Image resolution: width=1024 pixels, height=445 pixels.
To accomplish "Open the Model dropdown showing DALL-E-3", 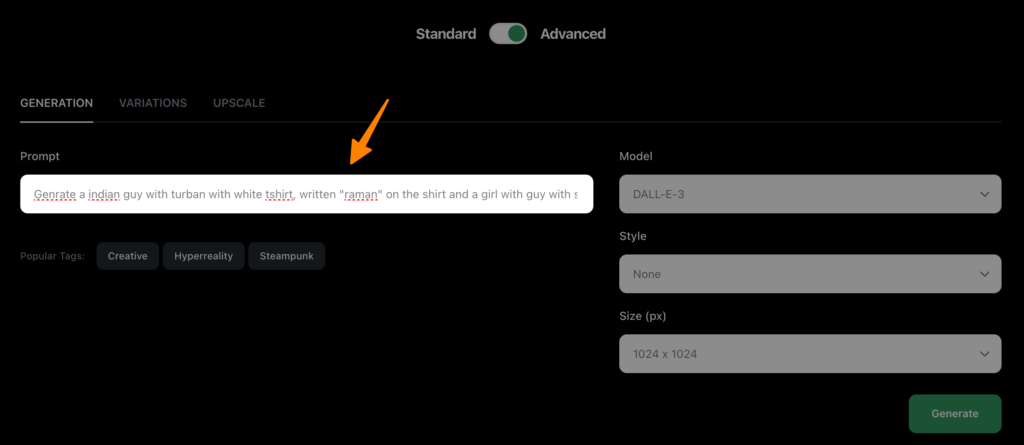I will 800,194.
